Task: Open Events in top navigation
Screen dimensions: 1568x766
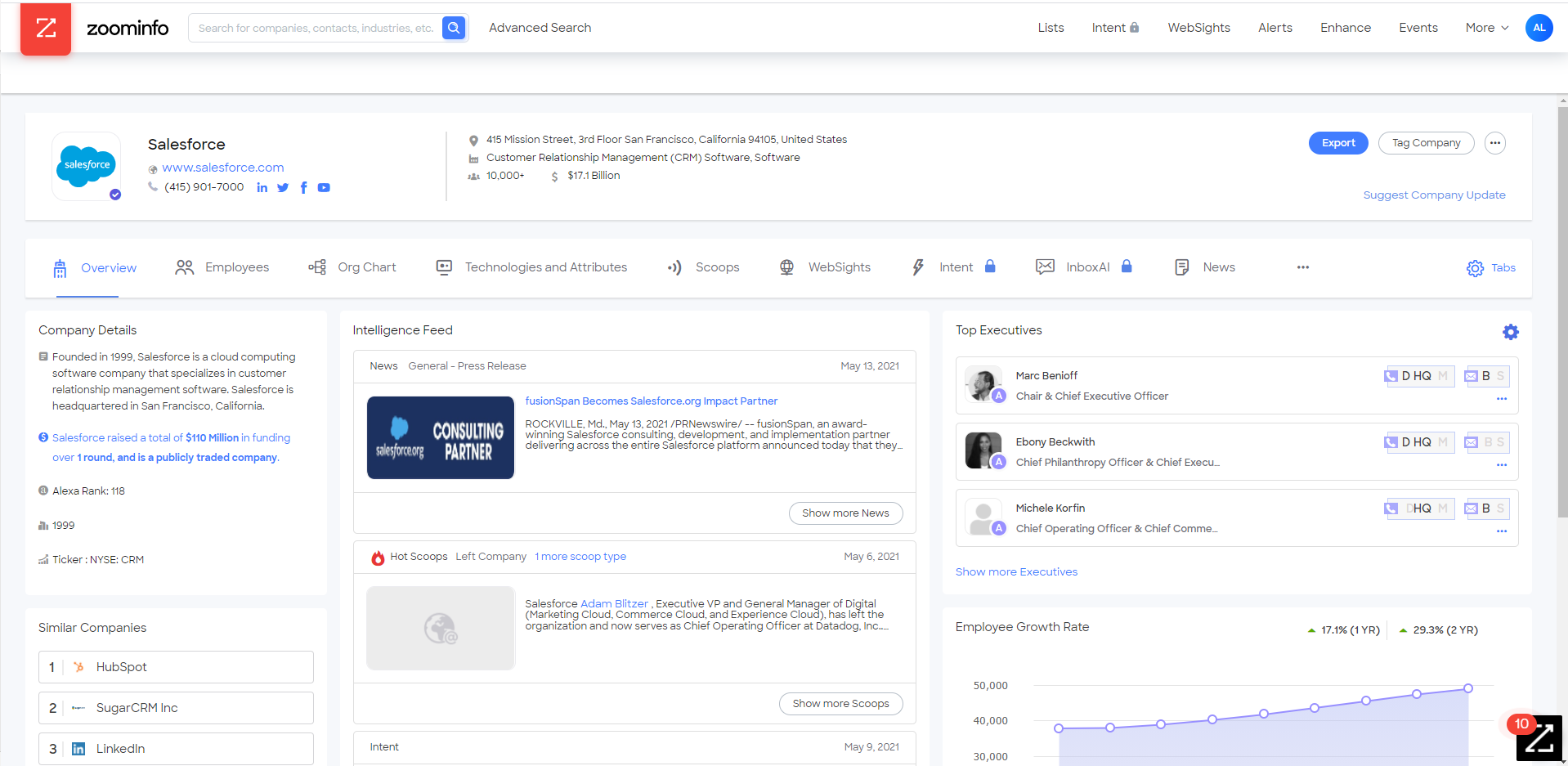Action: point(1418,28)
